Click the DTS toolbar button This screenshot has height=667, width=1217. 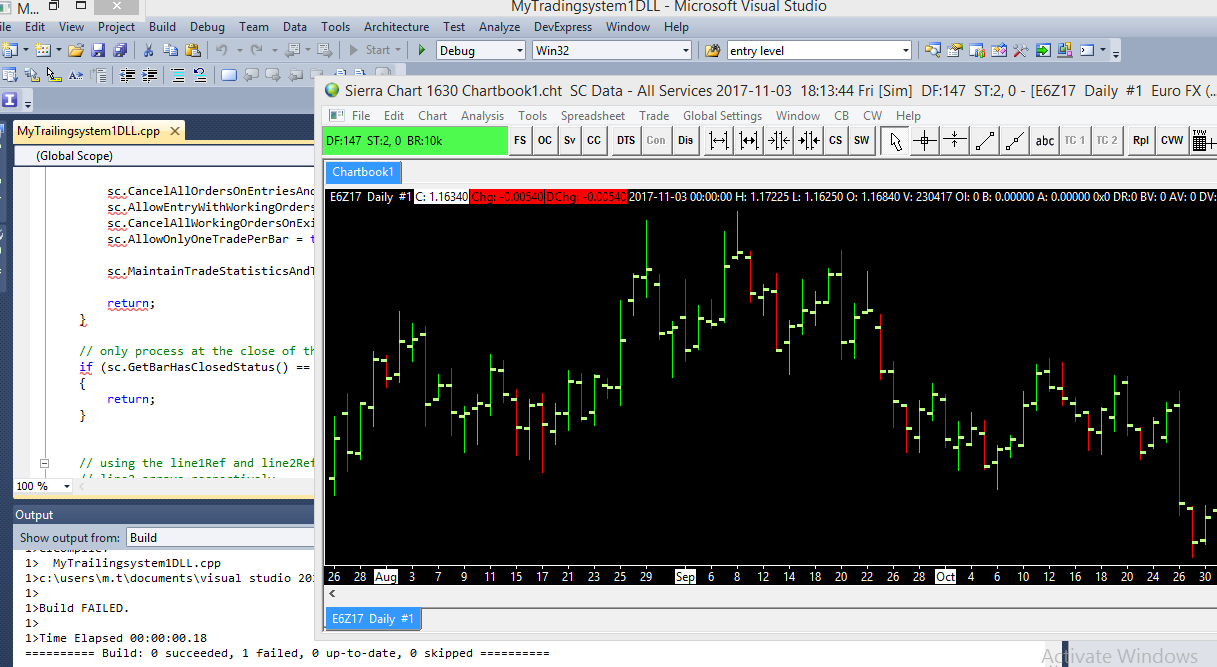626,141
